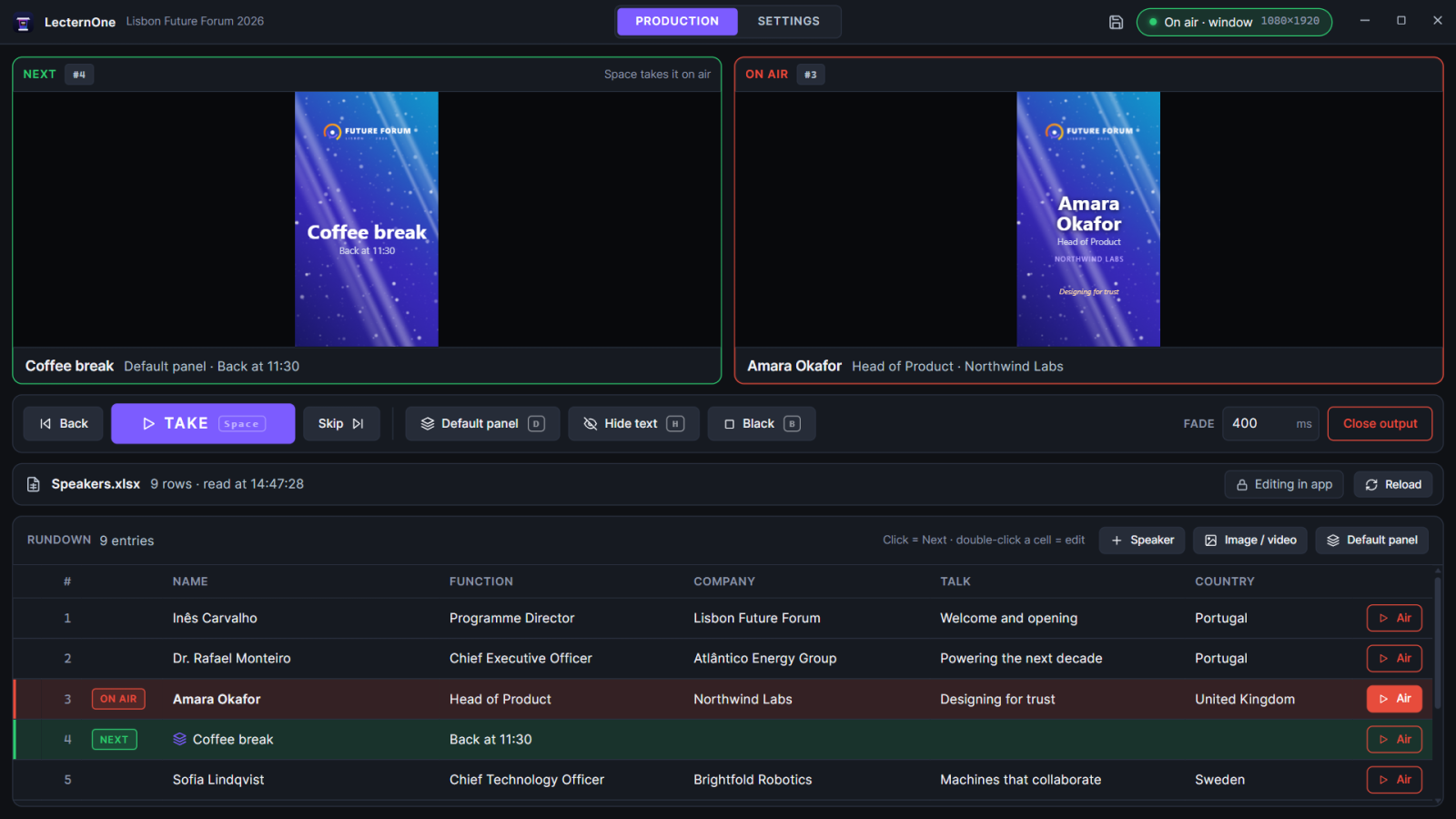Click the Speakers.xlsx file icon
Image resolution: width=1456 pixels, height=819 pixels.
point(34,484)
